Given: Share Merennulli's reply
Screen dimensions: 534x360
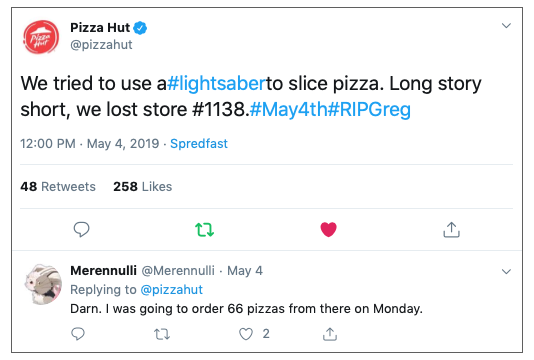Looking at the screenshot, I should click(x=330, y=334).
